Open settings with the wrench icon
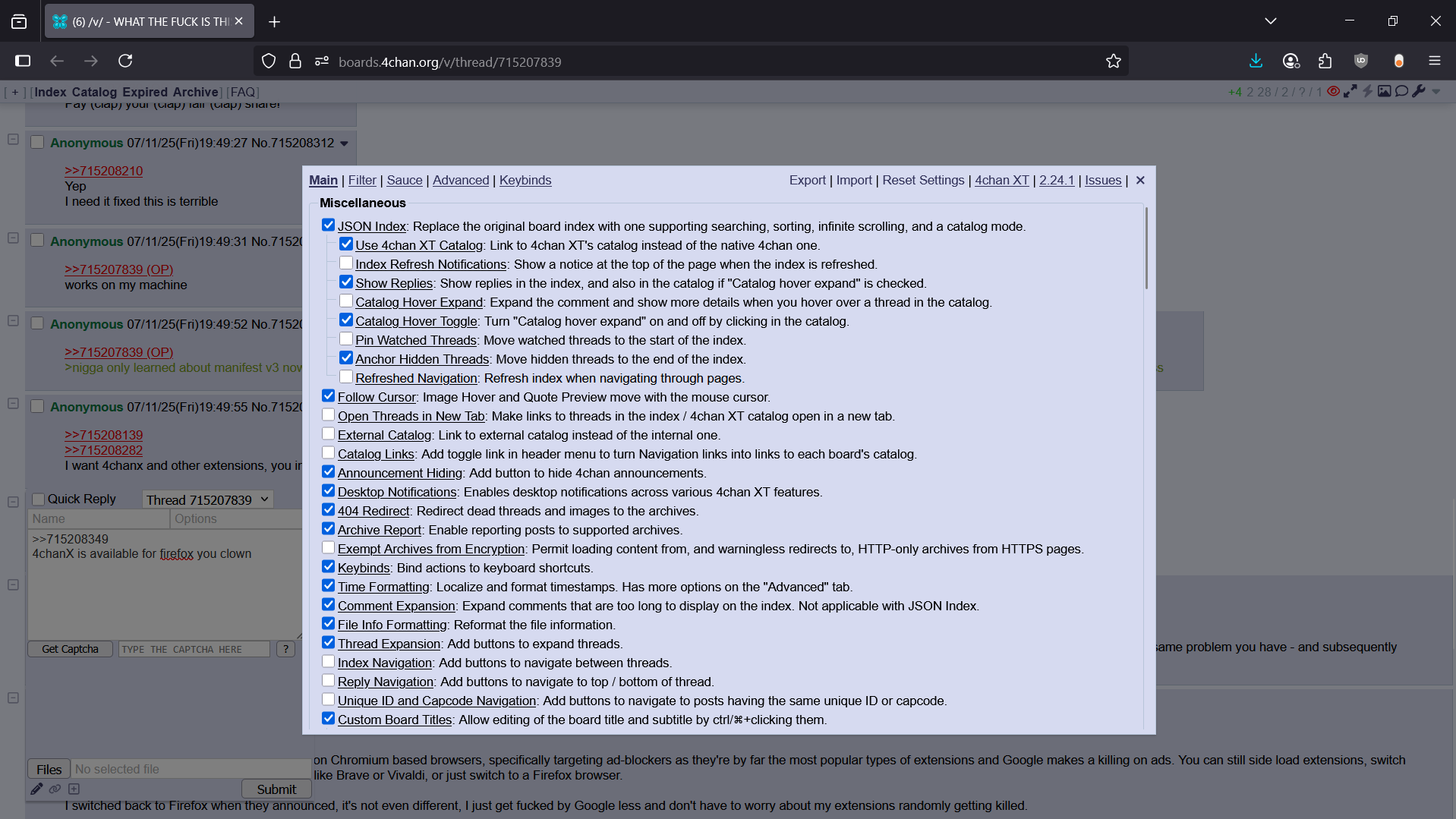 point(1419,91)
